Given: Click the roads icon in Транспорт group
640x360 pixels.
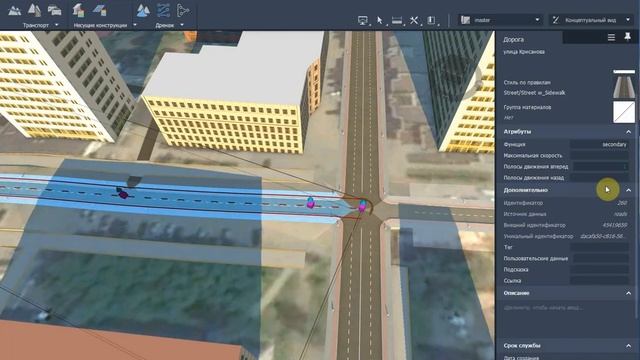Looking at the screenshot, I should pyautogui.click(x=35, y=10).
